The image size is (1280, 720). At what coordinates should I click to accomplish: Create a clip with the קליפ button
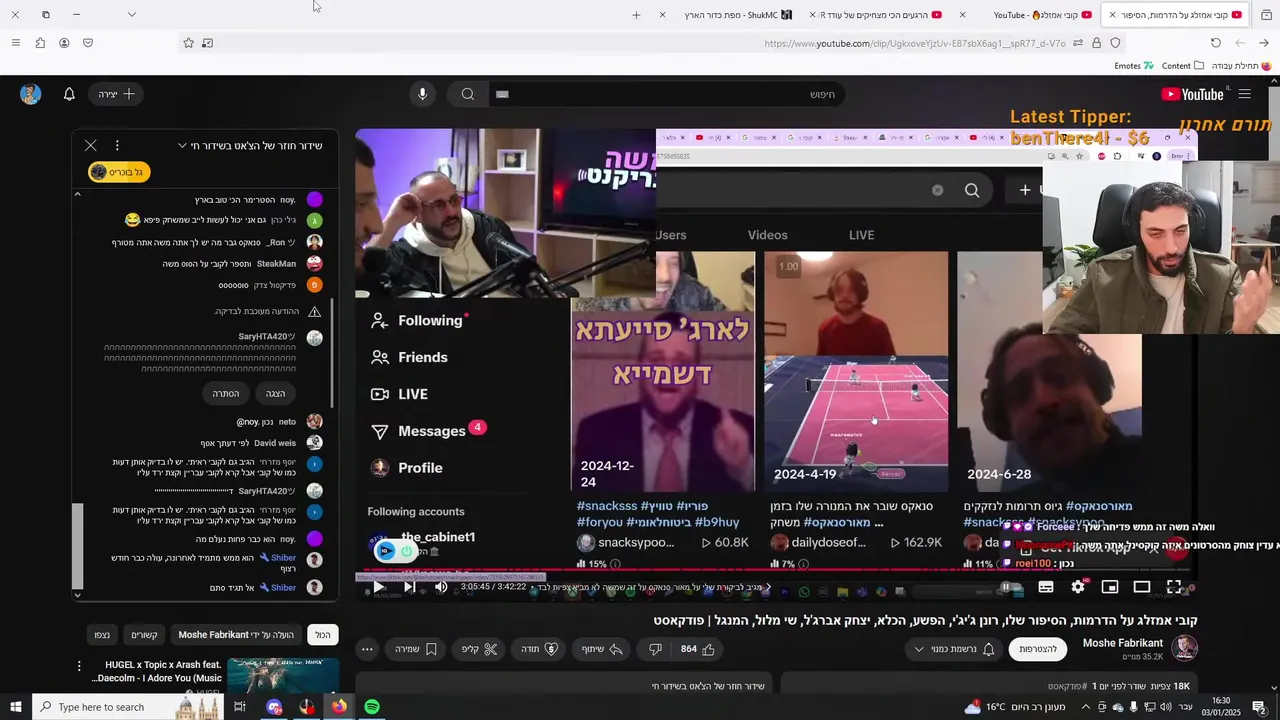tap(479, 649)
